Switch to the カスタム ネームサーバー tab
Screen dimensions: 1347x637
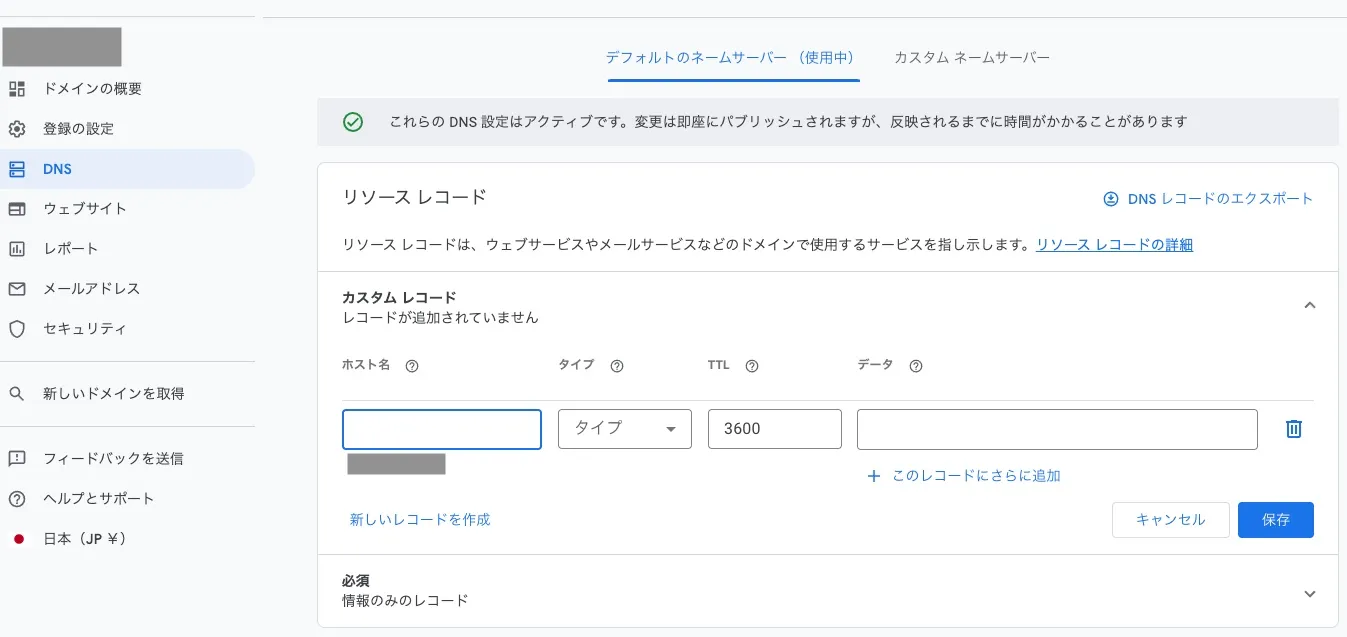click(x=971, y=57)
